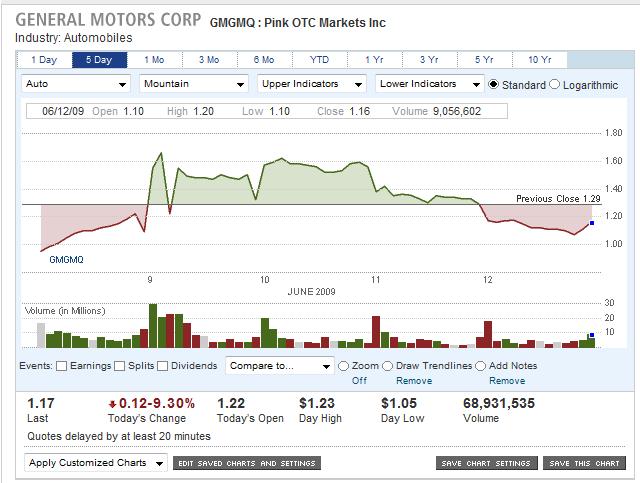Select the 3 Yr range tab
640x483 pixels.
pos(430,60)
